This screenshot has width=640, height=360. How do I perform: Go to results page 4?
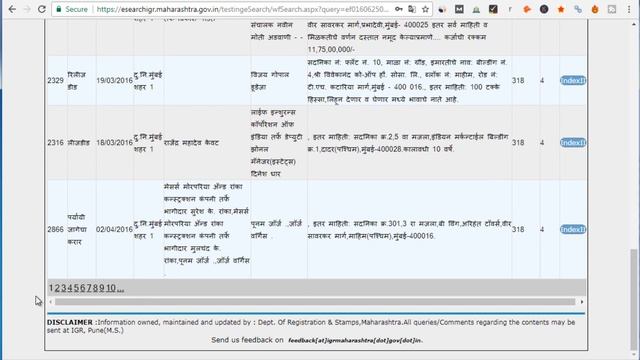click(70, 288)
